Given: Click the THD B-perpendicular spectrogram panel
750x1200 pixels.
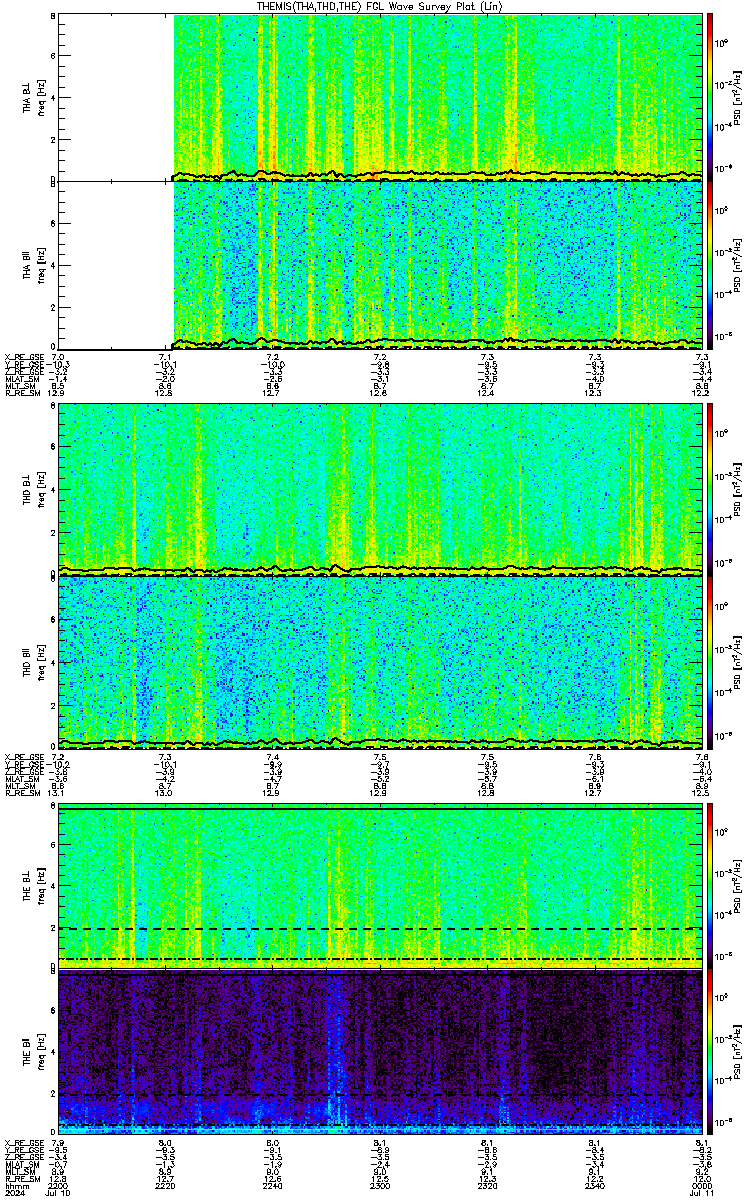Looking at the screenshot, I should click(379, 491).
